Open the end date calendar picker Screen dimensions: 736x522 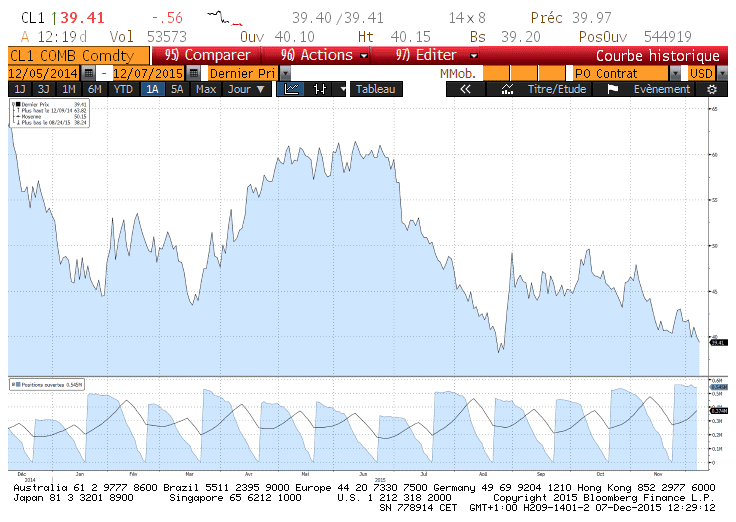(x=193, y=73)
